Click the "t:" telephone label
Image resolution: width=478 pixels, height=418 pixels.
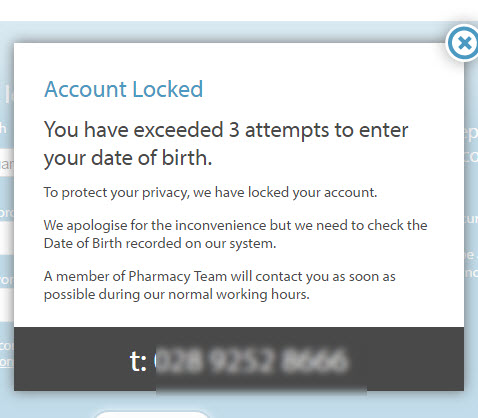(x=138, y=361)
